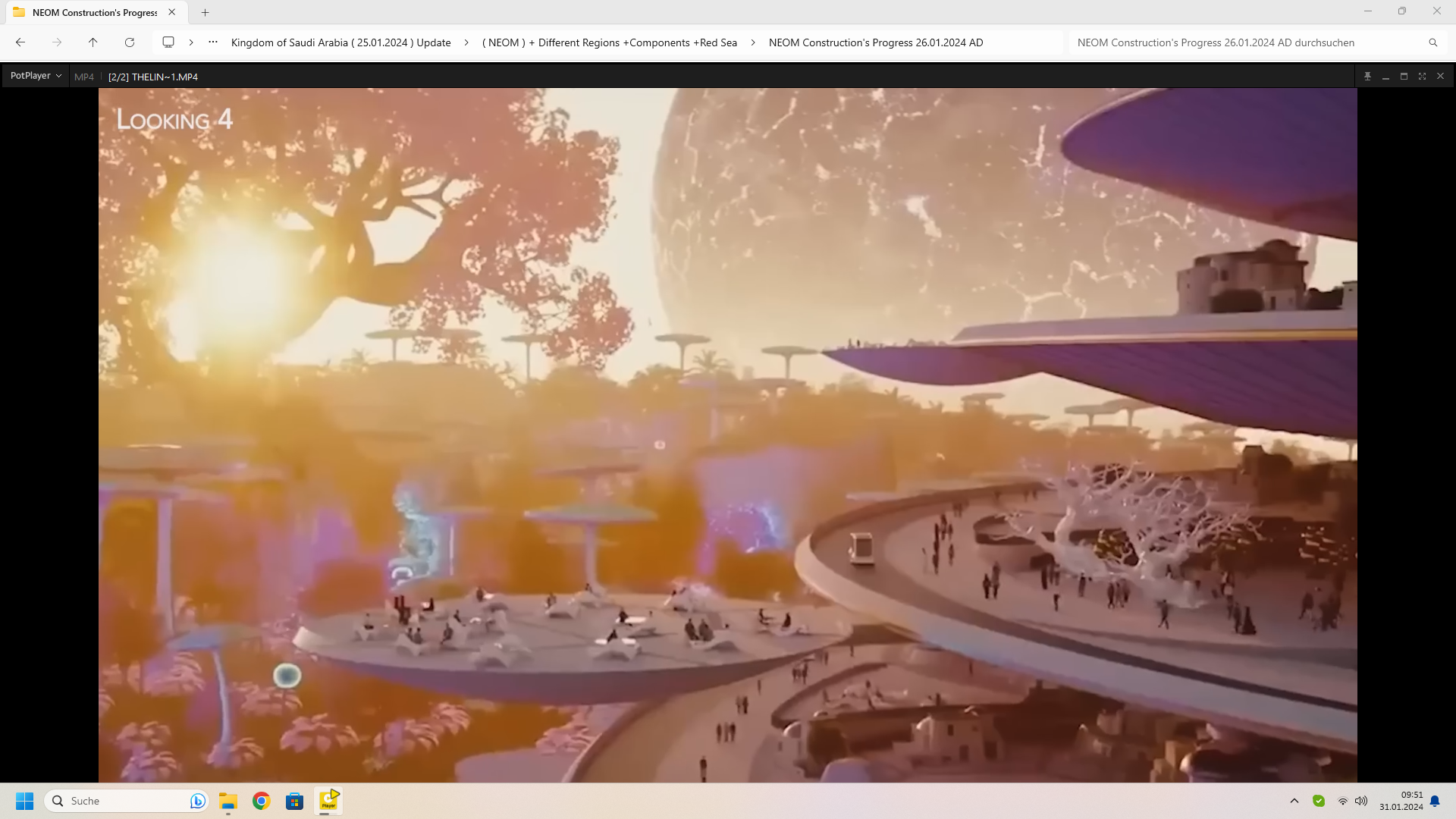This screenshot has width=1456, height=819.
Task: Show hidden system tray icons
Action: pyautogui.click(x=1294, y=801)
